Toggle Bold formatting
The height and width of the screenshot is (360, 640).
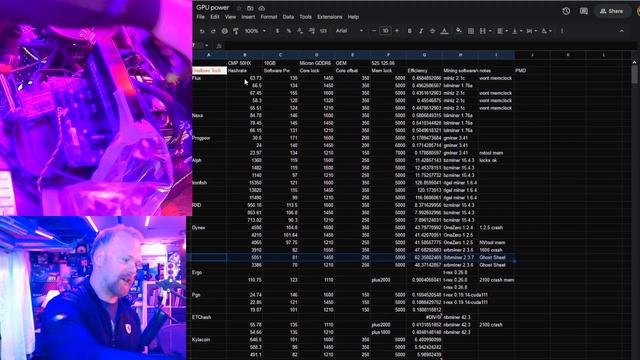pyautogui.click(x=409, y=31)
